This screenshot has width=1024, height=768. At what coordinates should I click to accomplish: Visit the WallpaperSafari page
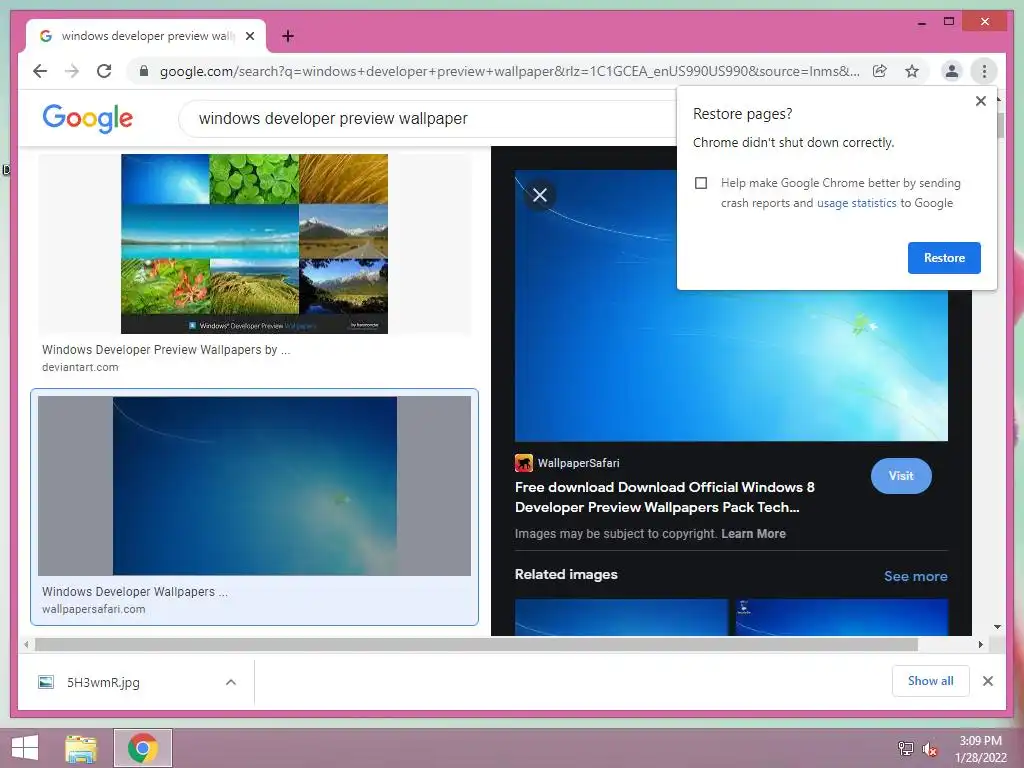click(901, 476)
